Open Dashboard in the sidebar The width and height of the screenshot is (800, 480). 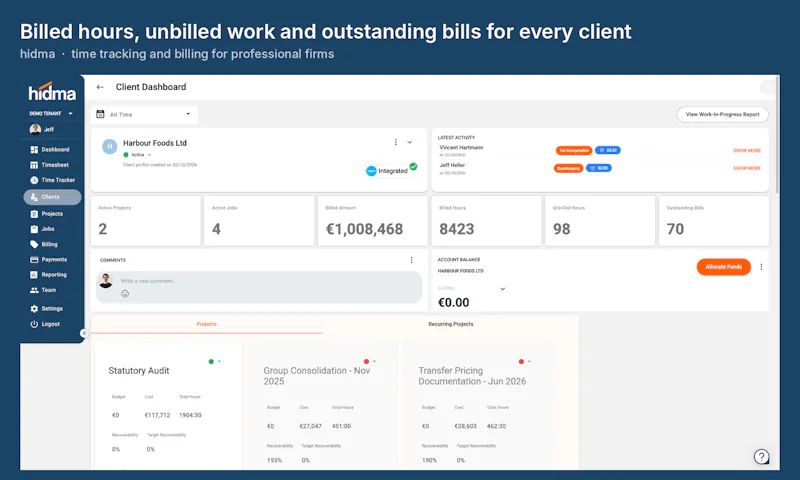point(49,149)
